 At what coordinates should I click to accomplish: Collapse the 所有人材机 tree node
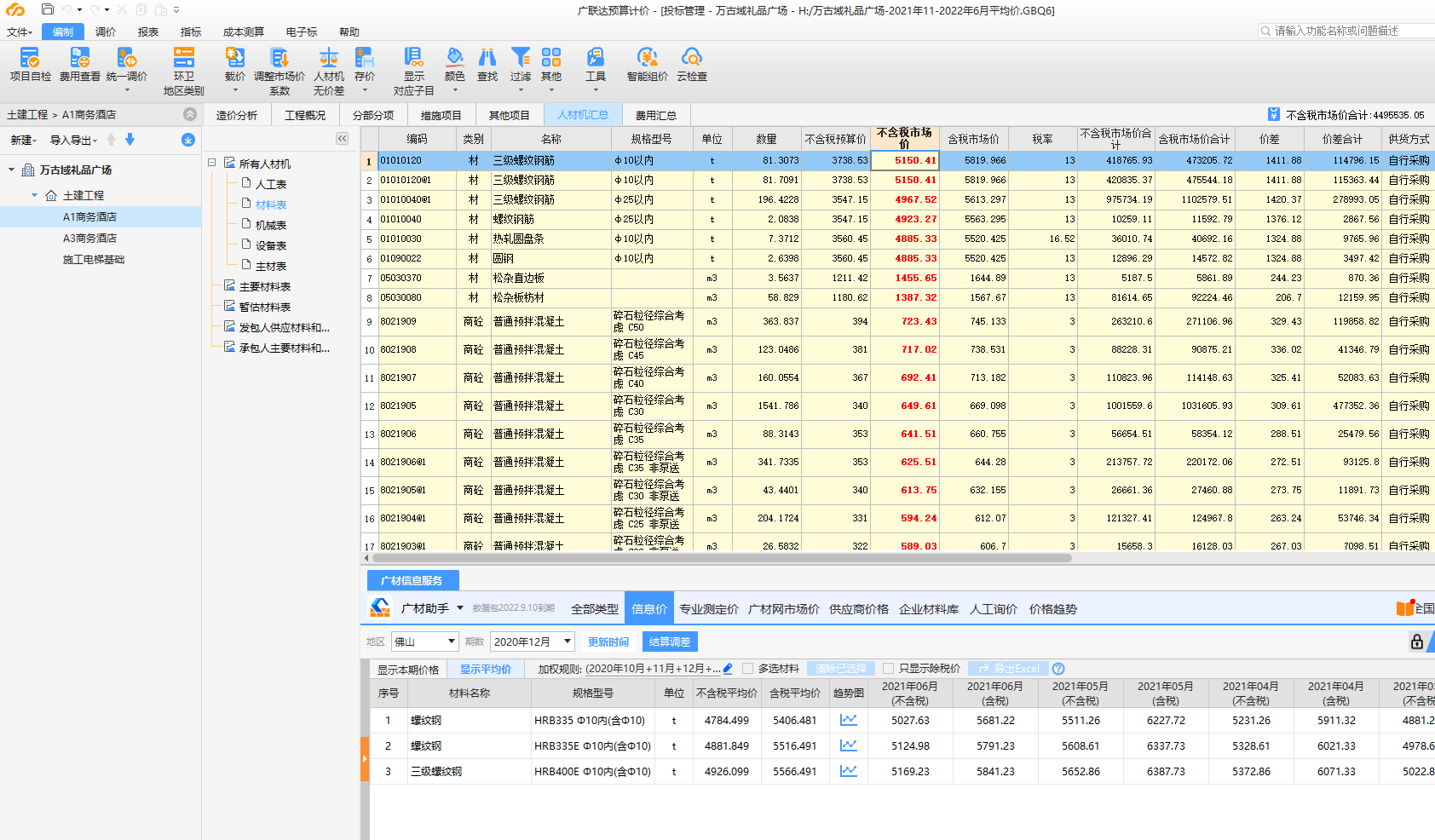[212, 163]
